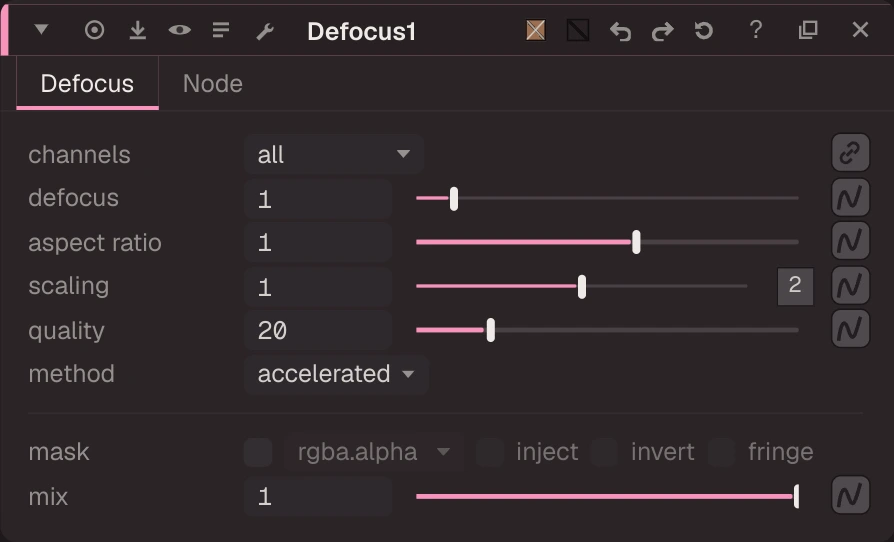894x542 pixels.
Task: Click the aspect ratio slider handle
Action: [x=636, y=242]
